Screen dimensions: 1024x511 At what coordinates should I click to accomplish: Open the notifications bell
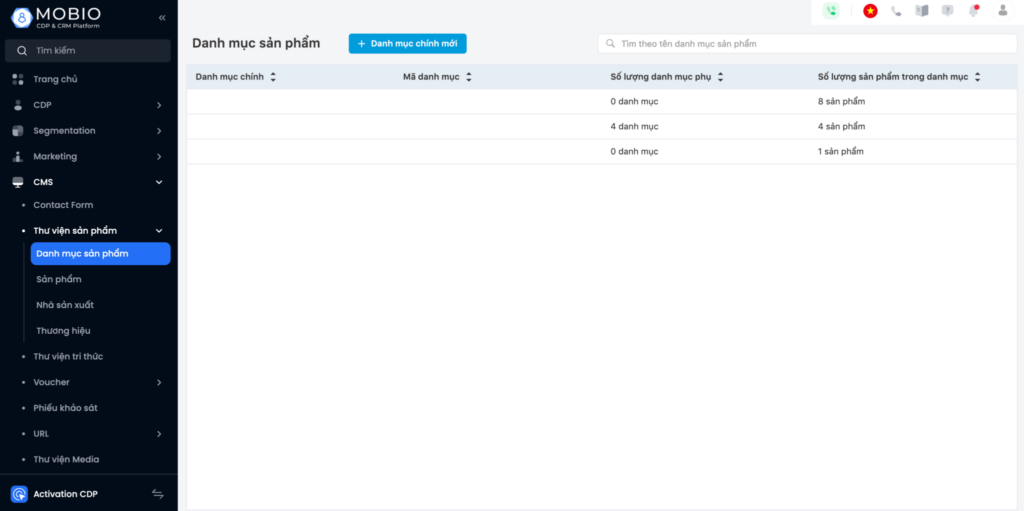(x=974, y=11)
